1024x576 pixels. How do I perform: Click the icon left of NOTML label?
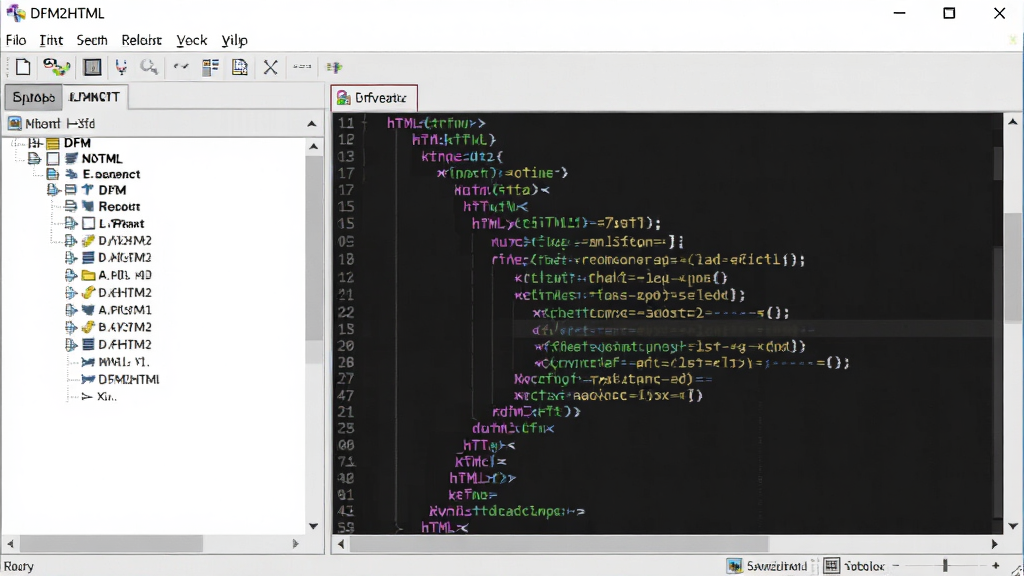click(x=72, y=159)
